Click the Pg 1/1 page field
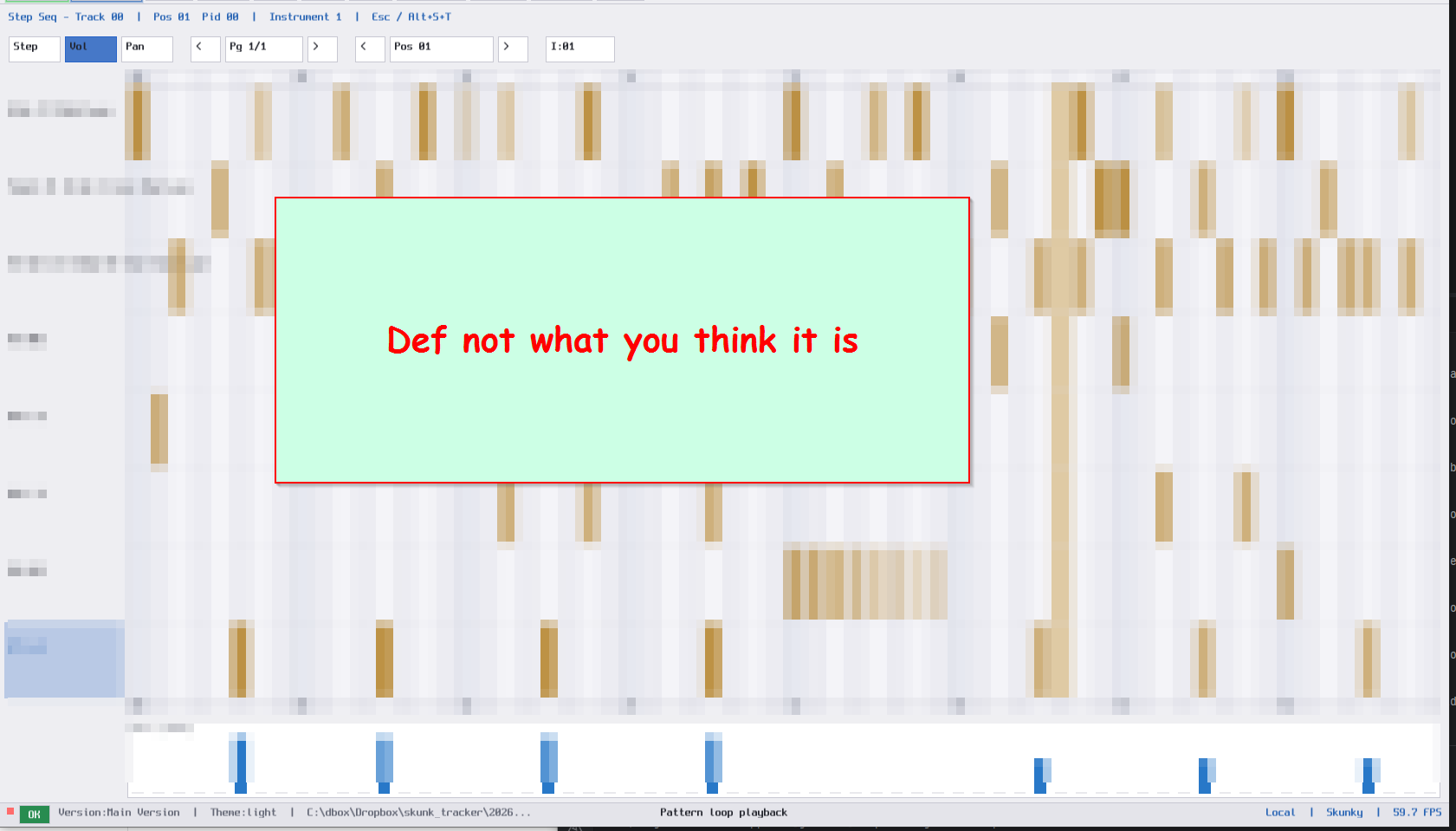The image size is (1456, 831). pos(264,49)
